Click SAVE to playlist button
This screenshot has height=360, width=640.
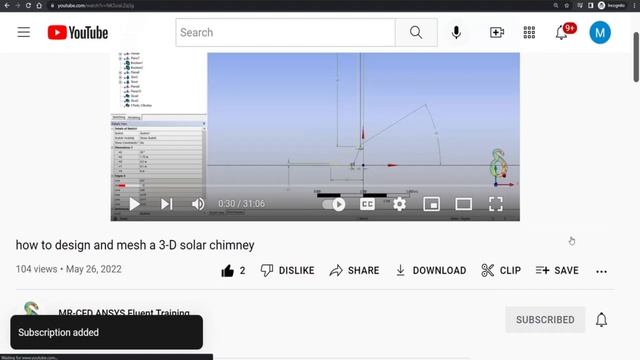click(x=557, y=271)
